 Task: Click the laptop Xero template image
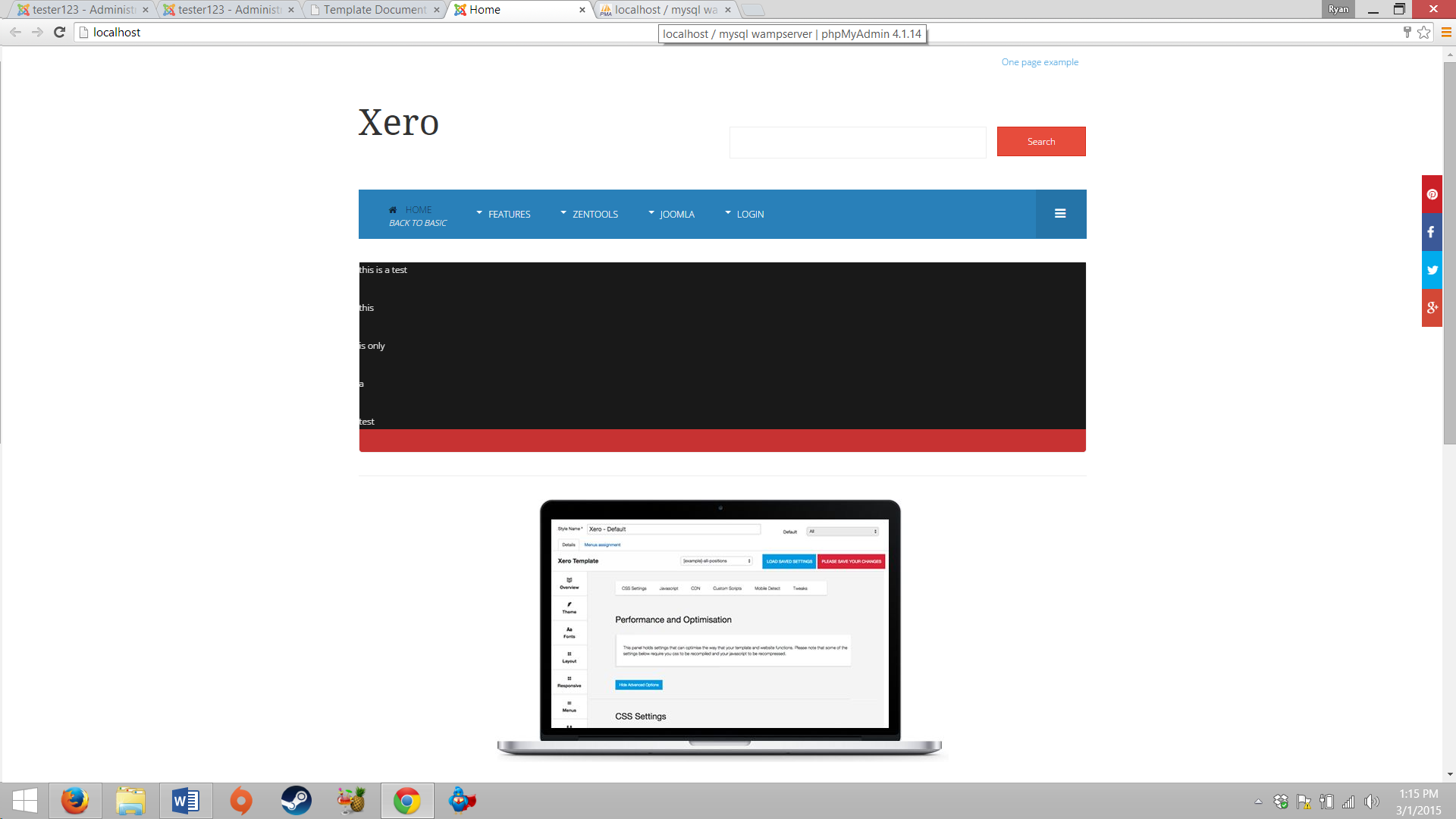click(x=719, y=627)
